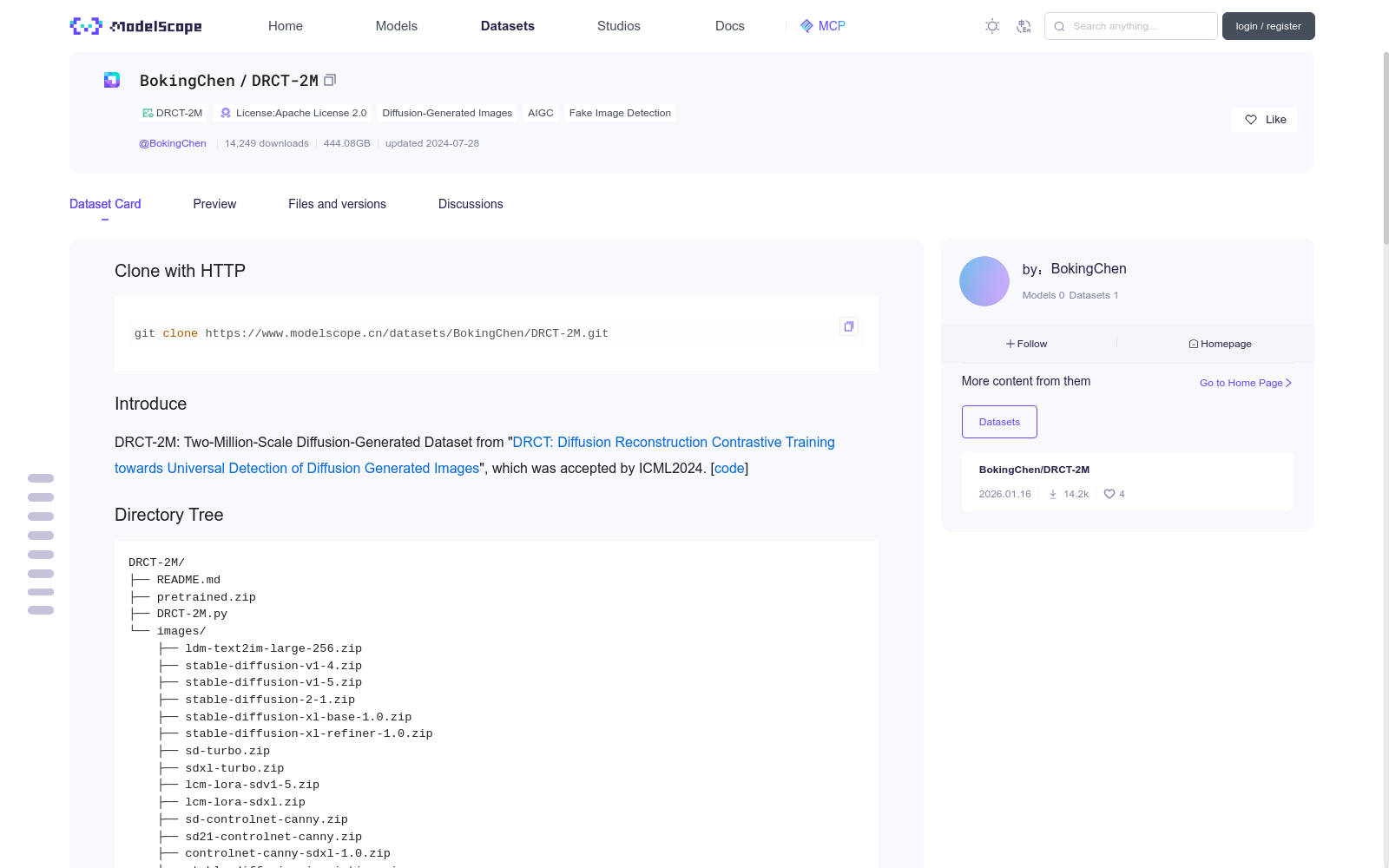
Task: Click sd-controlnet-canny.zip in the tree
Action: 267,819
